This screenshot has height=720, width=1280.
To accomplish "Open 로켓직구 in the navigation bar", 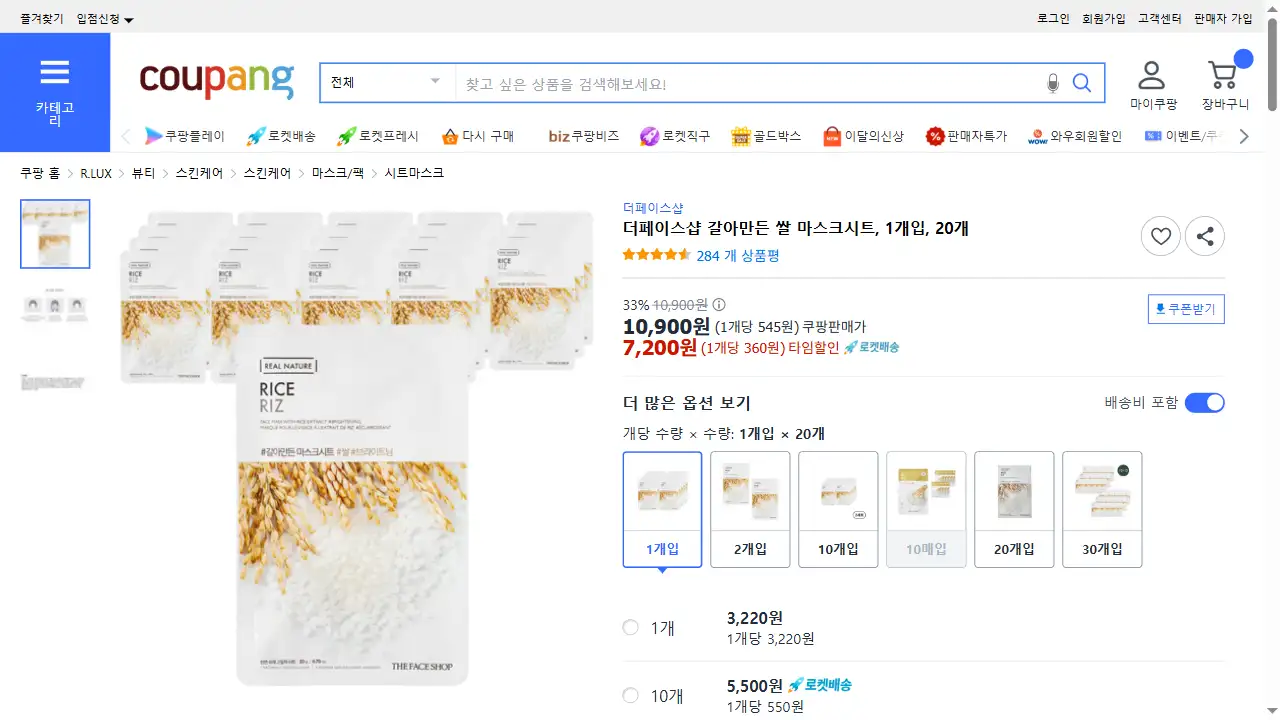I will pyautogui.click(x=675, y=136).
